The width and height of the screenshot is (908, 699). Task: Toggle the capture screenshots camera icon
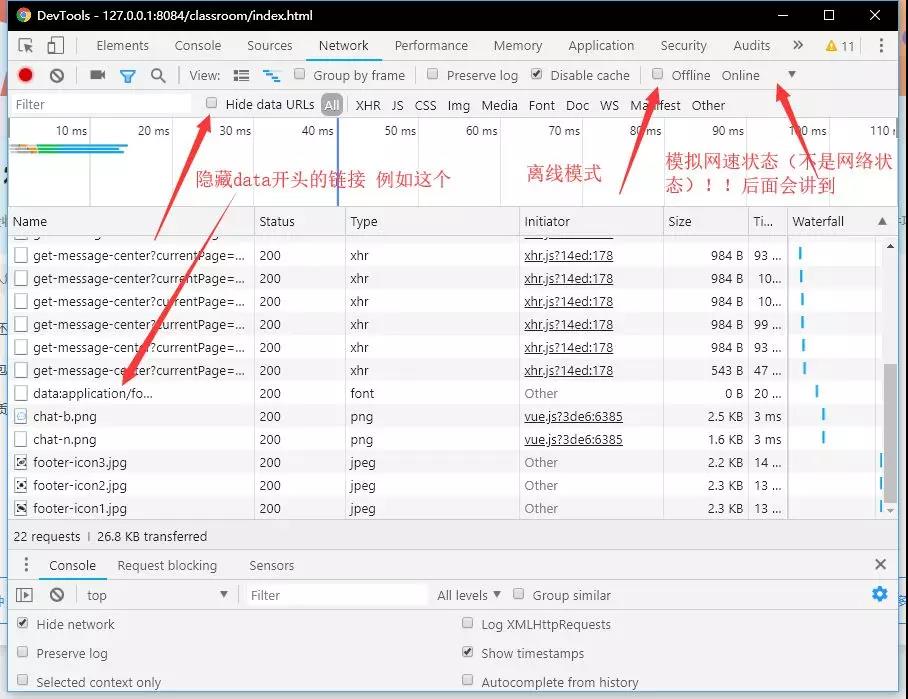click(x=97, y=75)
